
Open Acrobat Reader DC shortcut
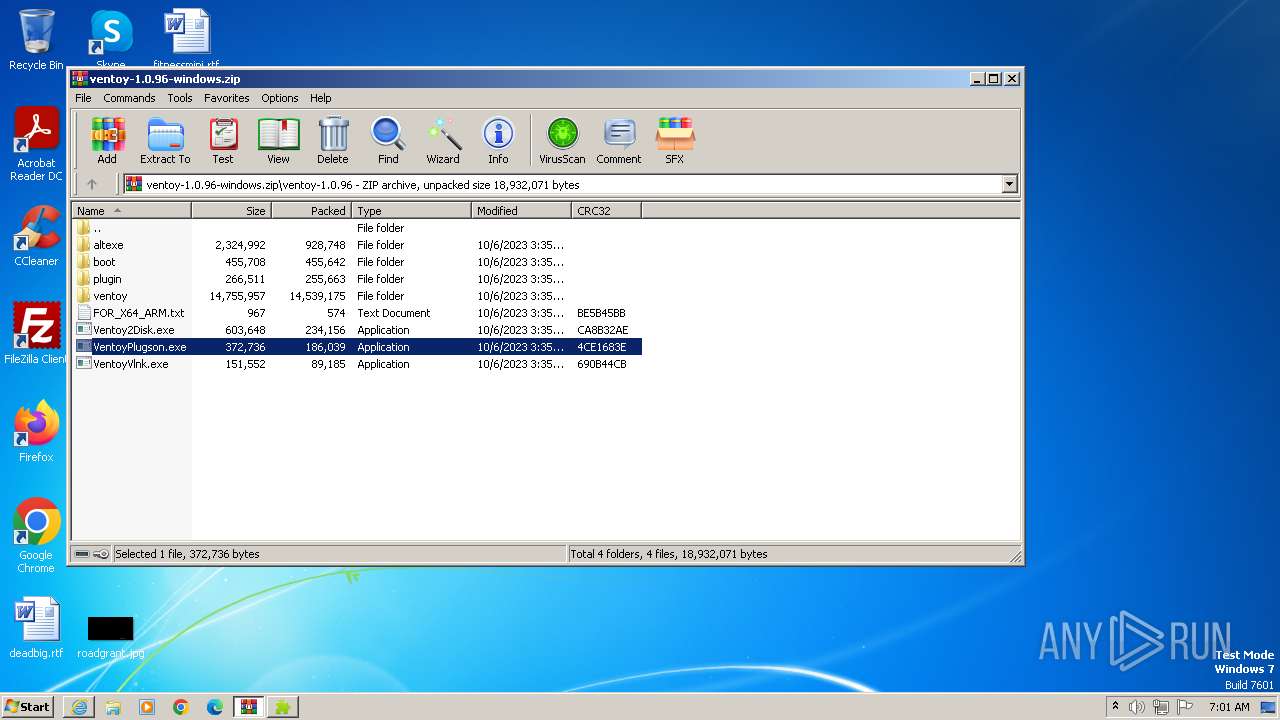(36, 144)
